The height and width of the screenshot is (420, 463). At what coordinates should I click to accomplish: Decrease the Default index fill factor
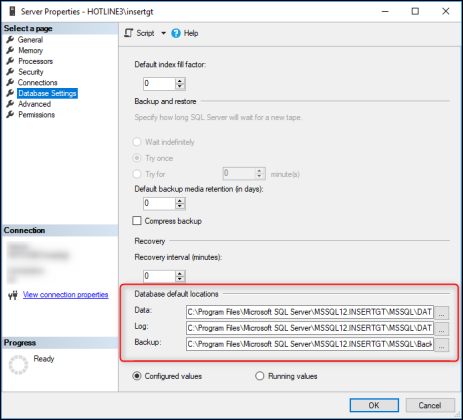click(180, 87)
